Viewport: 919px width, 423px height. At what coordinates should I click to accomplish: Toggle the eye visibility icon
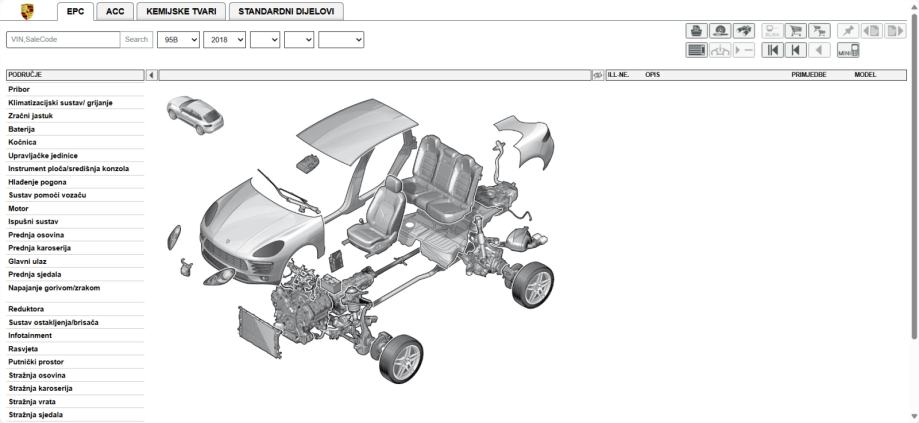[598, 75]
